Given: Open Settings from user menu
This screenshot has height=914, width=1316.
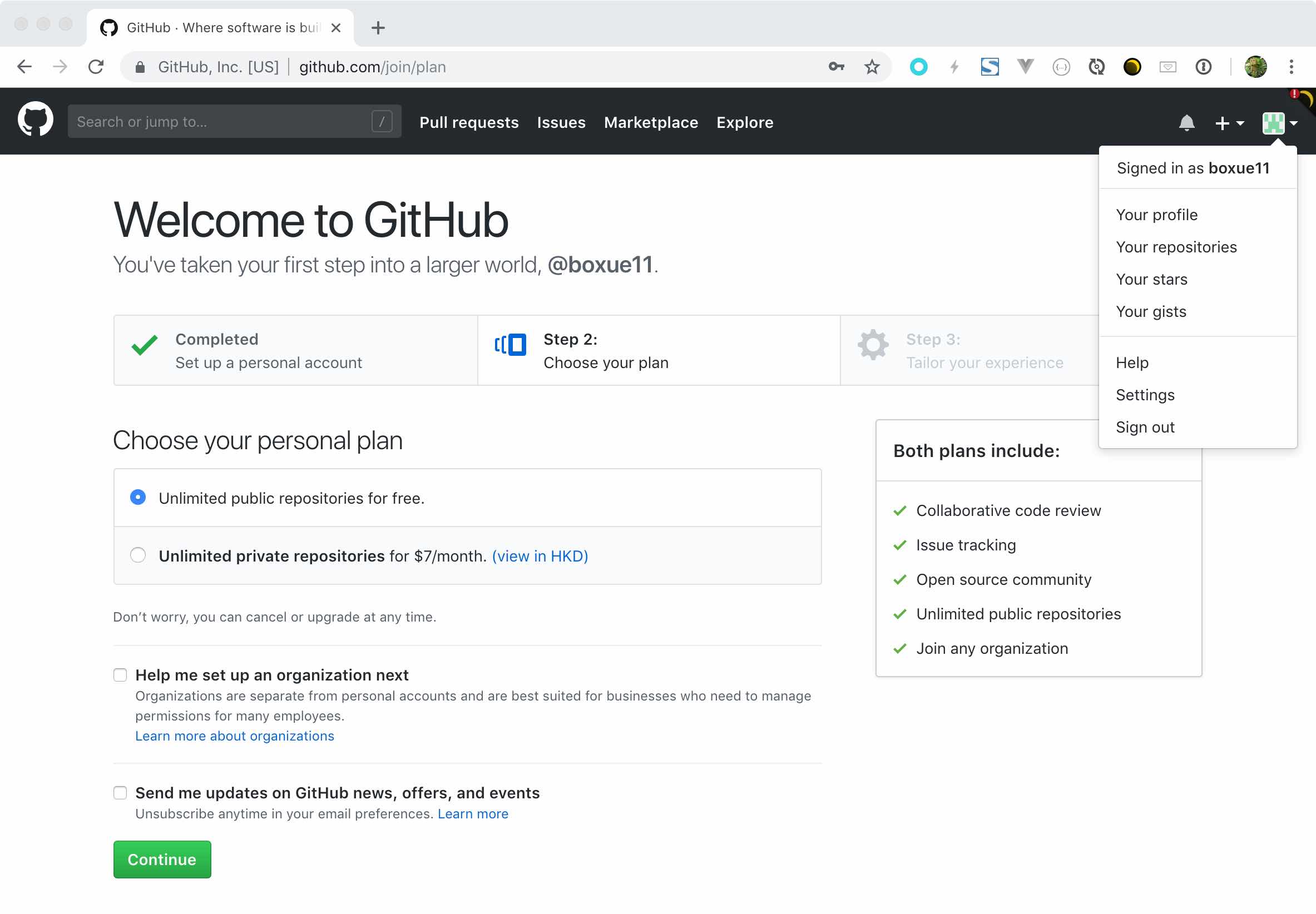Looking at the screenshot, I should click(x=1198, y=395).
